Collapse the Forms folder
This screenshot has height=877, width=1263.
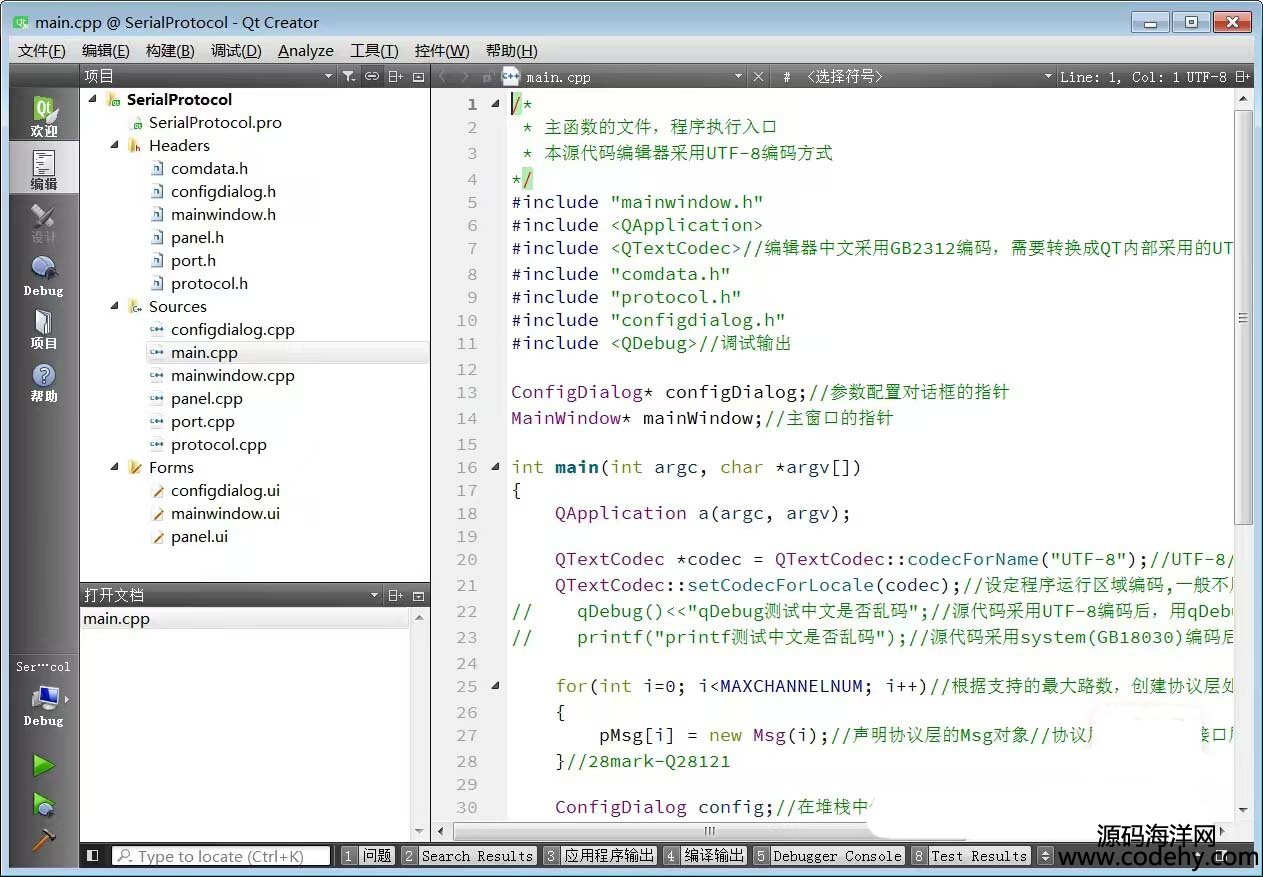click(115, 467)
